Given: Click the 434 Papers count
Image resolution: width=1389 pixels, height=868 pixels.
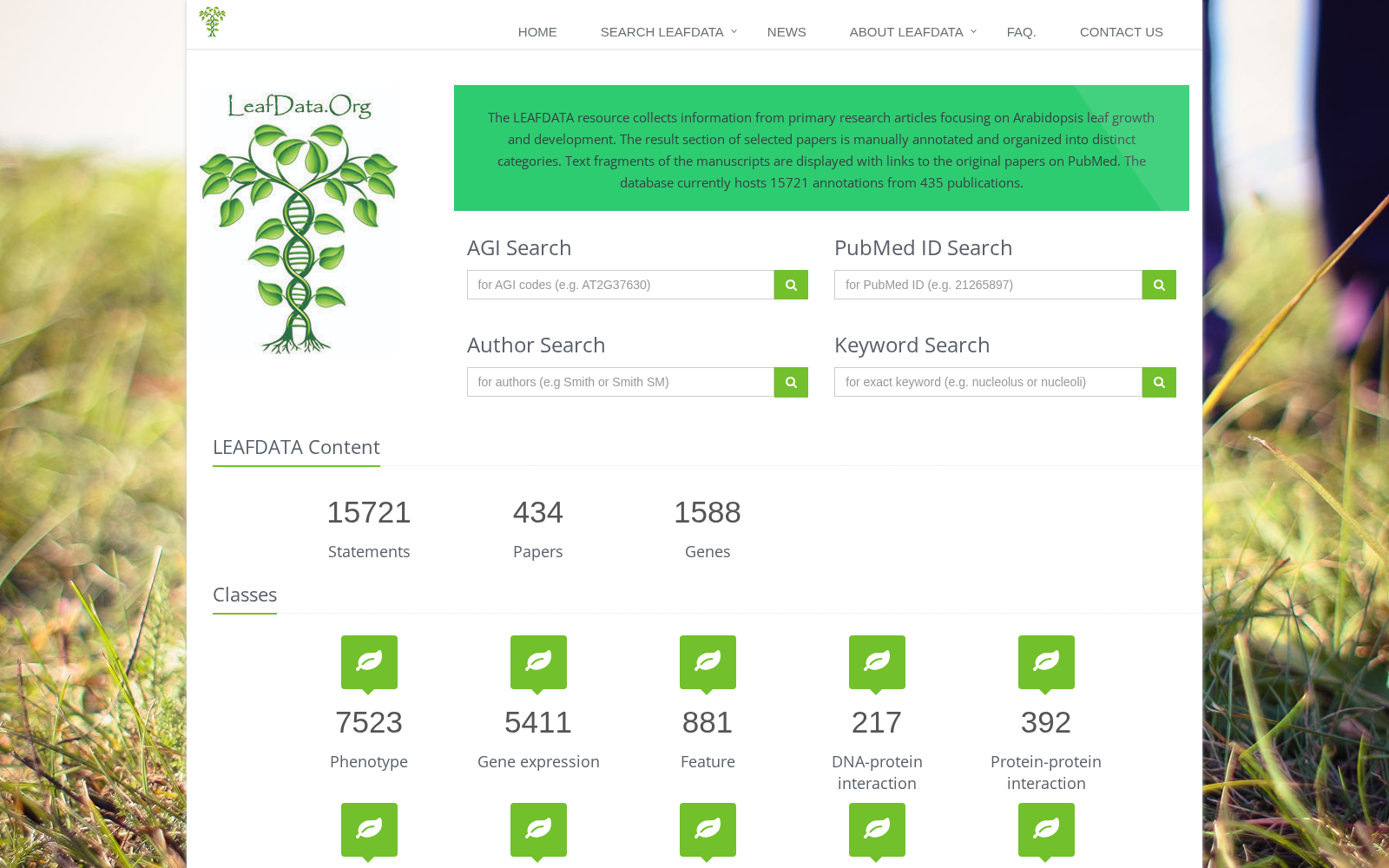Looking at the screenshot, I should coord(538,512).
